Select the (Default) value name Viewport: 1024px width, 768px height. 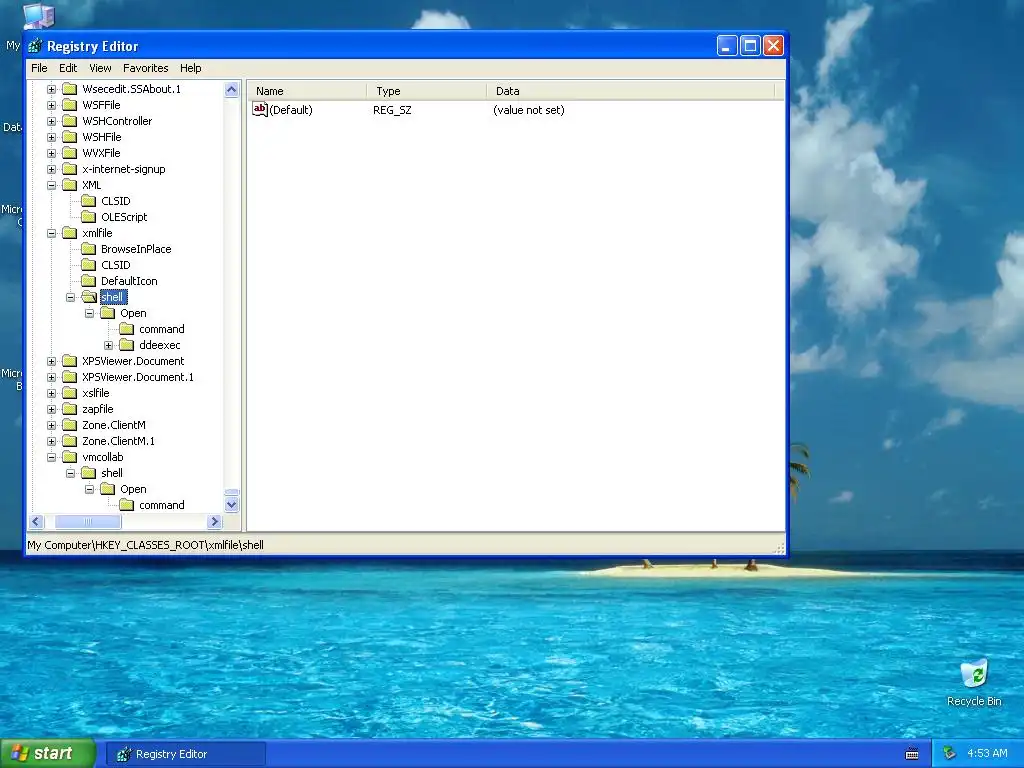tap(291, 110)
